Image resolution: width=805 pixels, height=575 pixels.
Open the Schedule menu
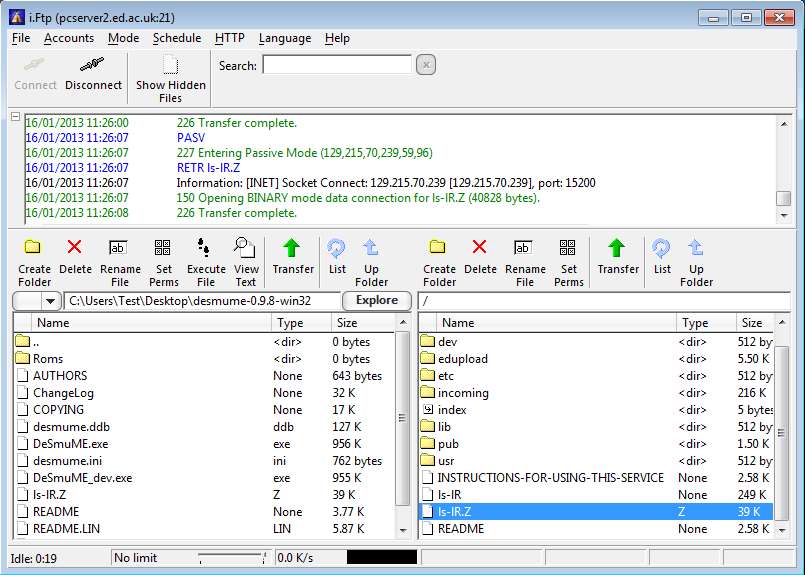pos(177,38)
